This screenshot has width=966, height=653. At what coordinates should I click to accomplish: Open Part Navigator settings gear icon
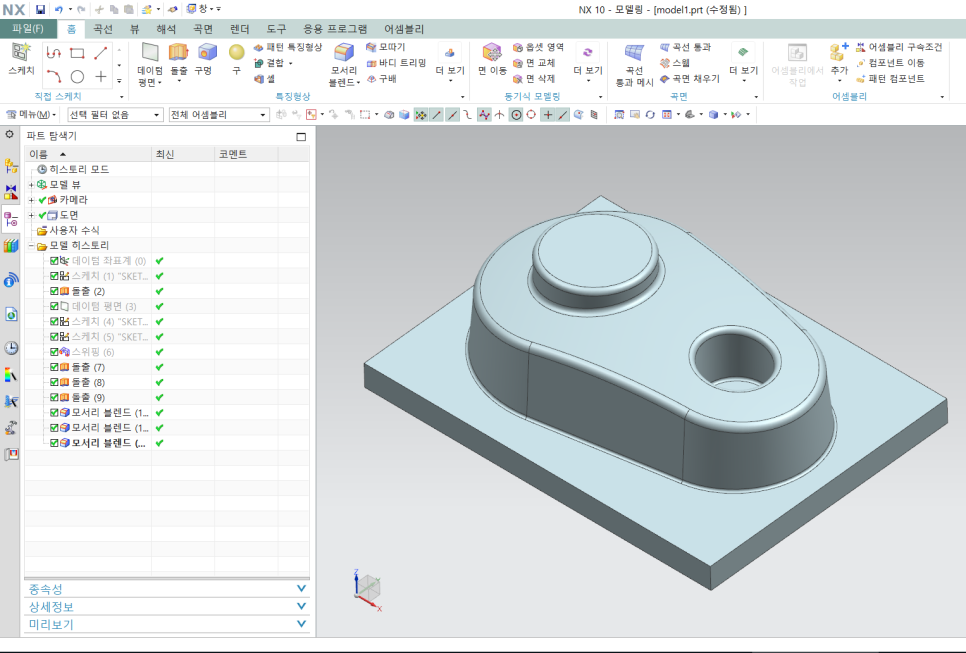coord(9,134)
